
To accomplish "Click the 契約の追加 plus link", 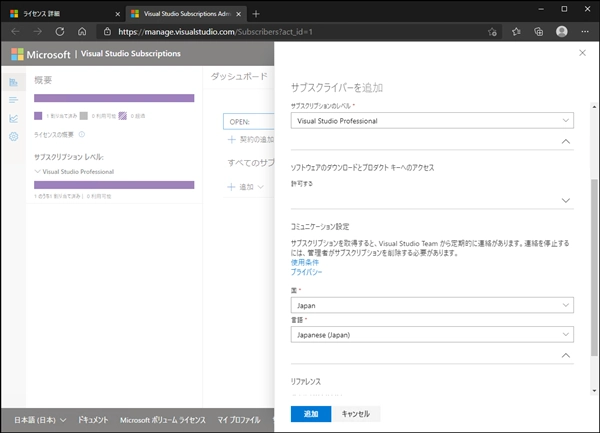I will click(x=251, y=140).
